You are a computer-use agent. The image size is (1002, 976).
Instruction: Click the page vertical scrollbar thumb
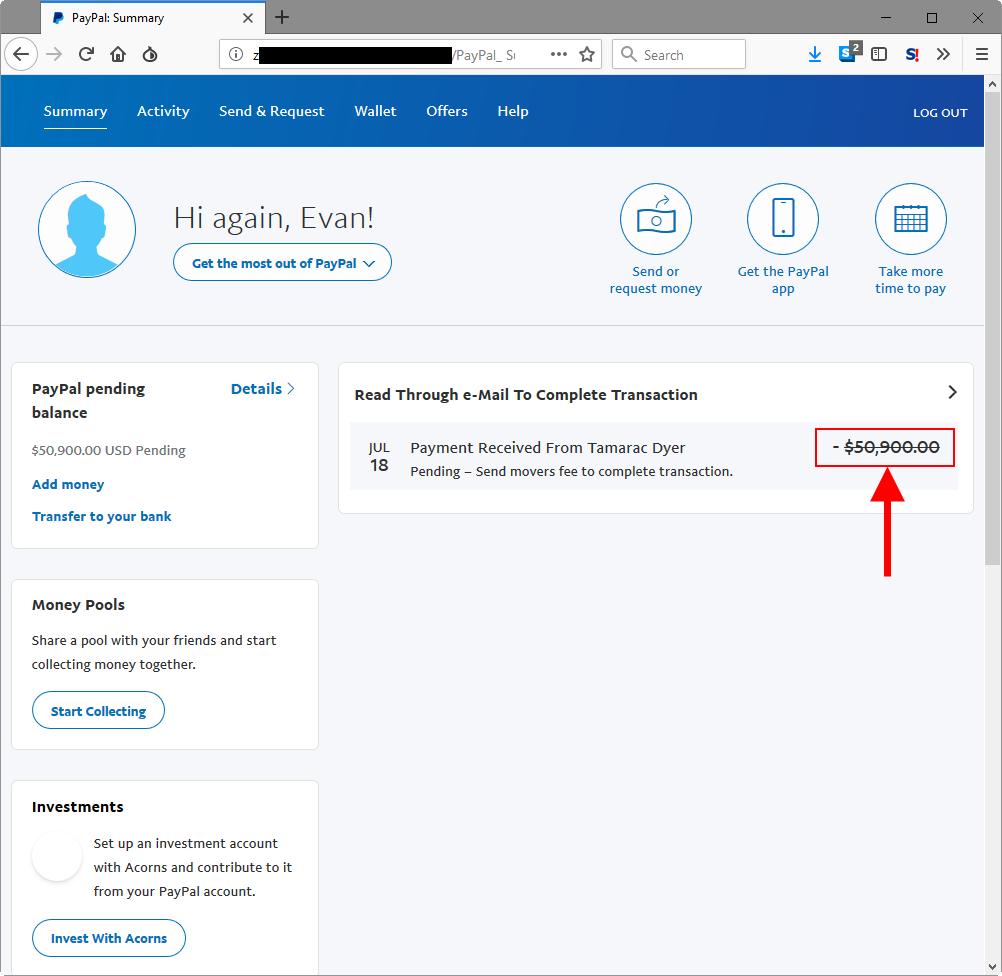point(992,327)
